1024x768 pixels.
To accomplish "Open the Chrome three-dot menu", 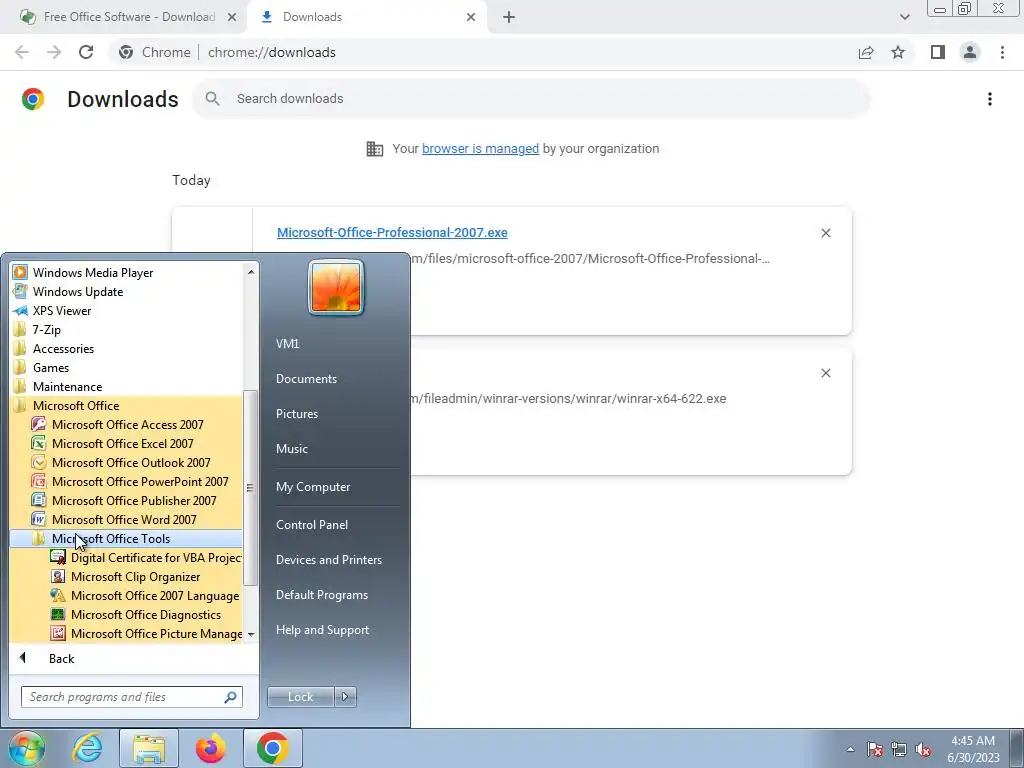I will [x=1002, y=52].
